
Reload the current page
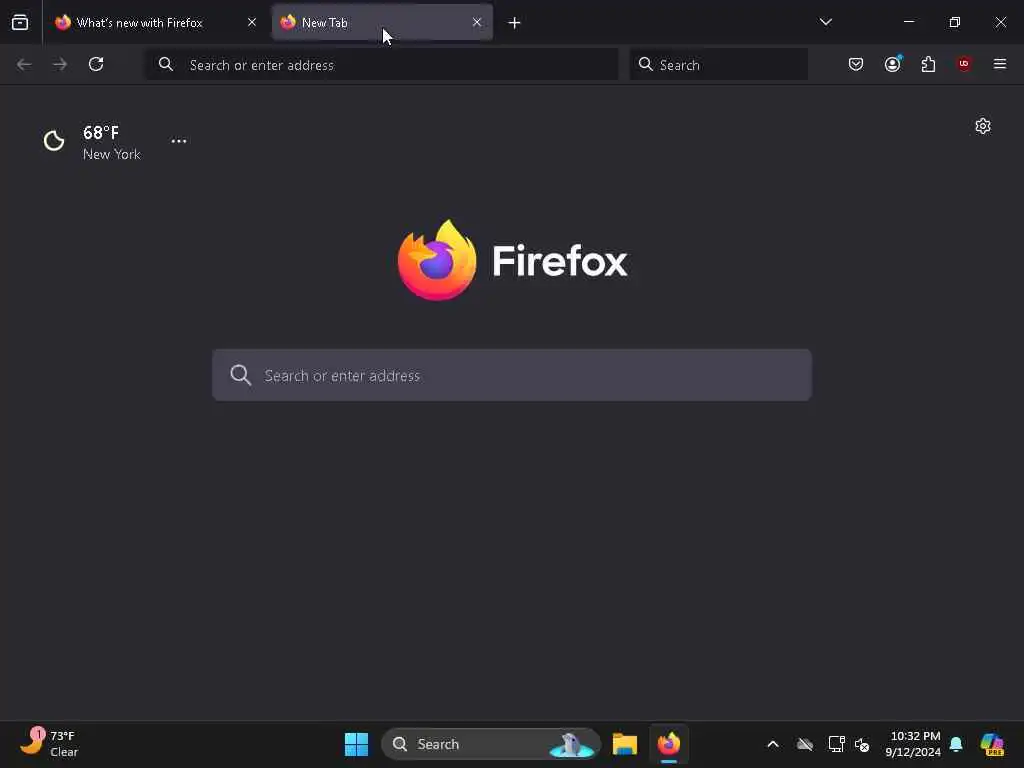point(96,64)
